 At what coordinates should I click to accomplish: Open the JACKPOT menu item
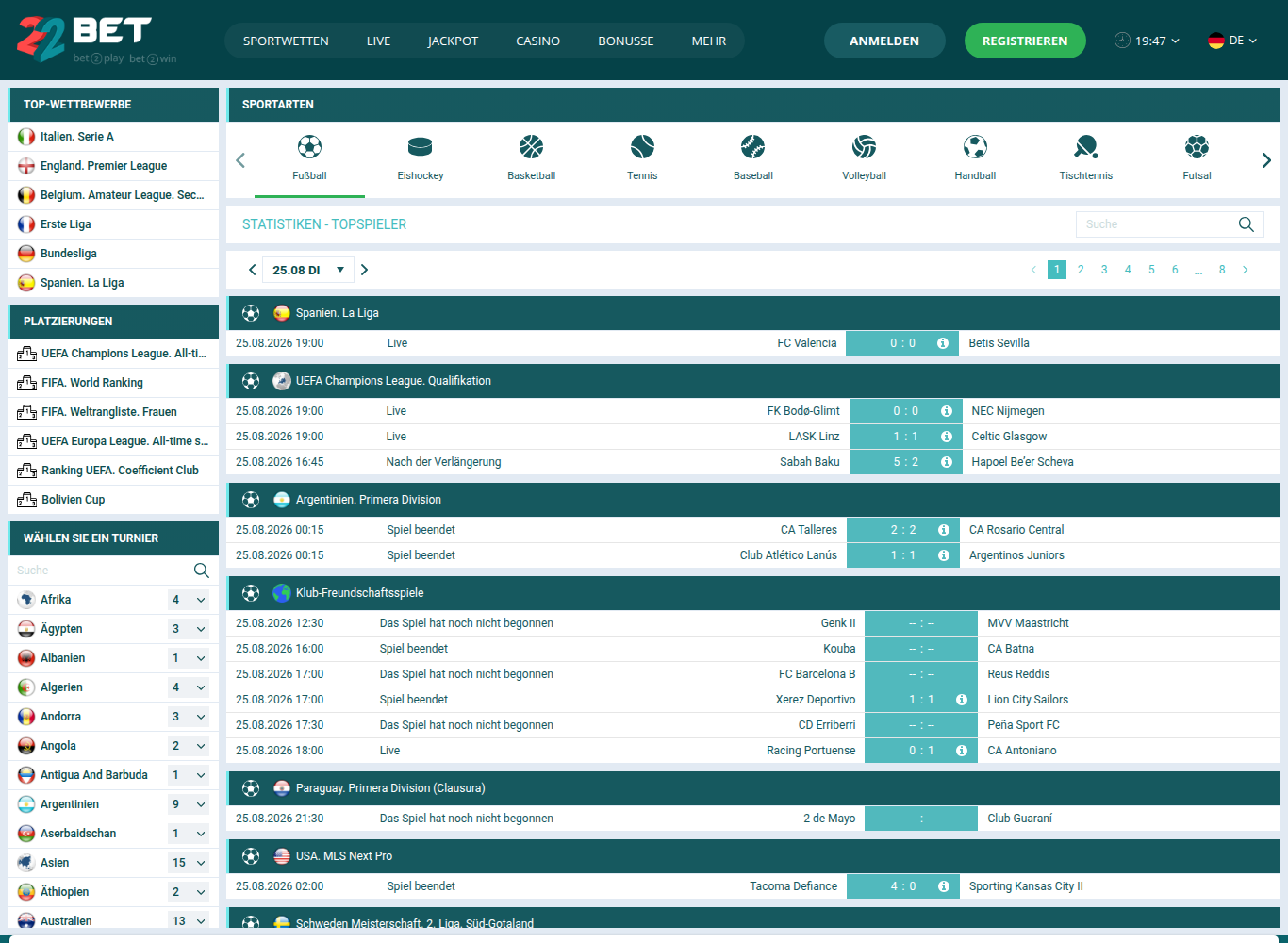pyautogui.click(x=453, y=41)
